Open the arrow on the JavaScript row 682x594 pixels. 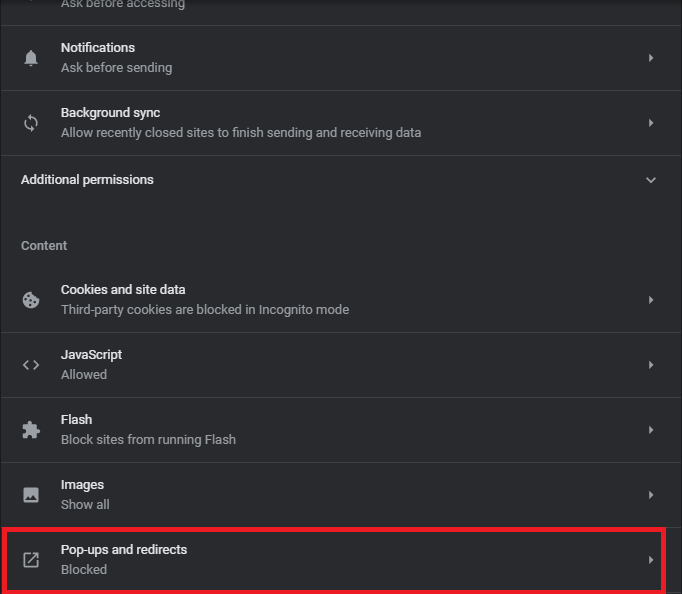(x=651, y=365)
